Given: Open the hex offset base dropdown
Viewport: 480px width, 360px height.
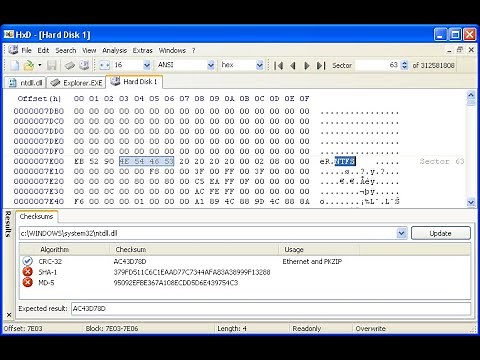Looking at the screenshot, I should [x=259, y=65].
